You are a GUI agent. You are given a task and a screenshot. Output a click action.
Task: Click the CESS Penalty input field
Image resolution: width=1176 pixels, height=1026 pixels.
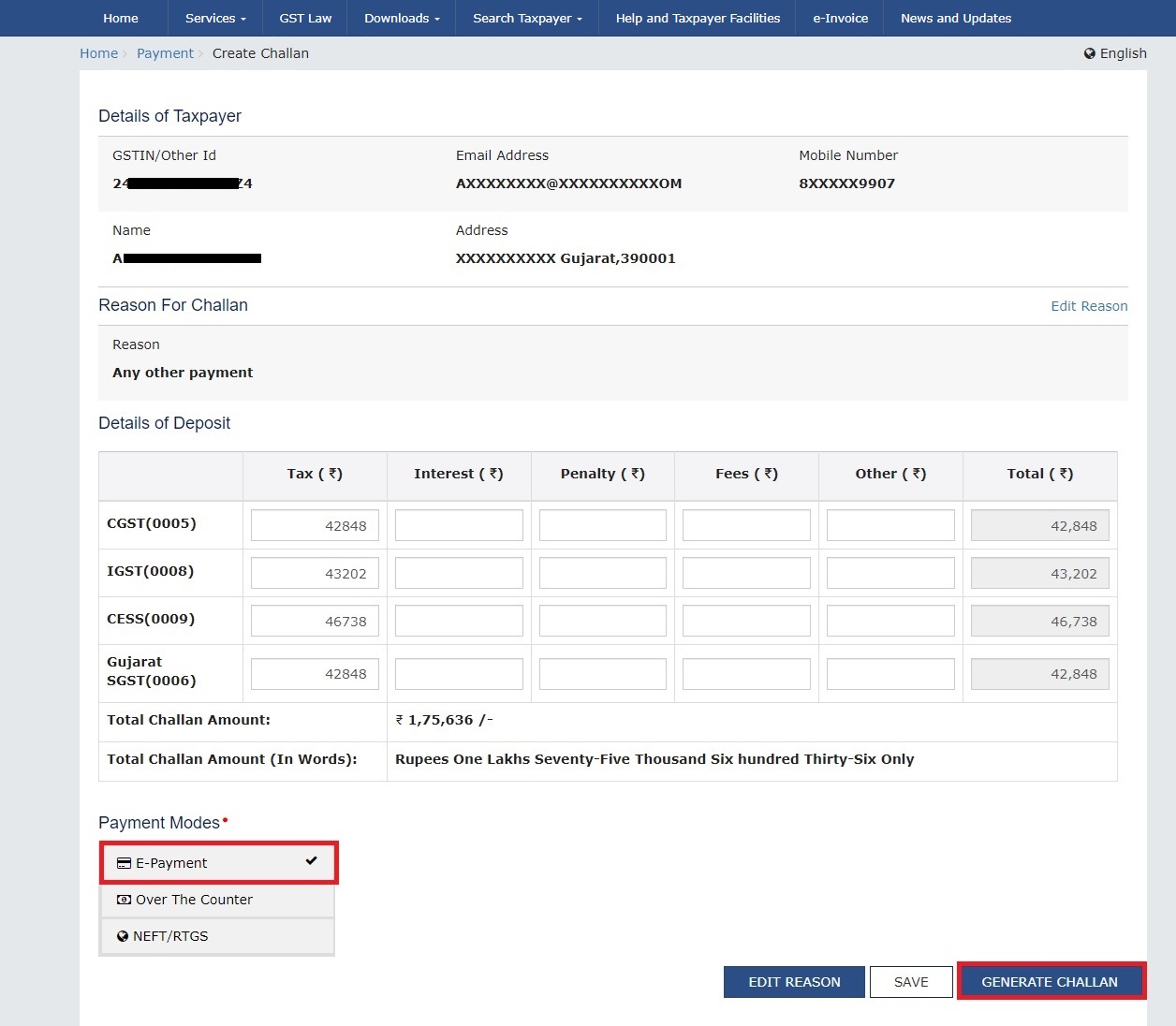coord(602,621)
